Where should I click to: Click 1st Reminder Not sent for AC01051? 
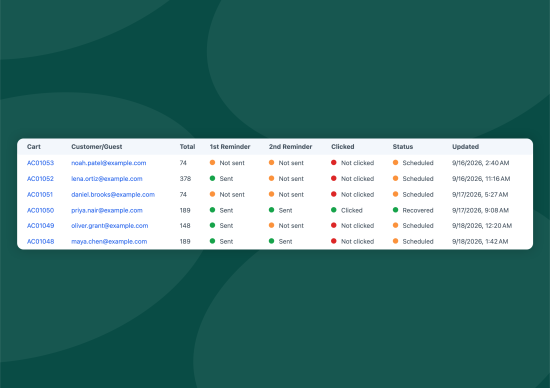(227, 194)
